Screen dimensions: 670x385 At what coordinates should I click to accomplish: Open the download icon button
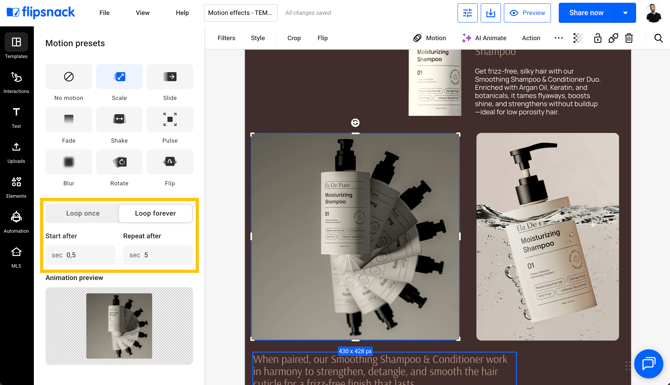coord(490,13)
